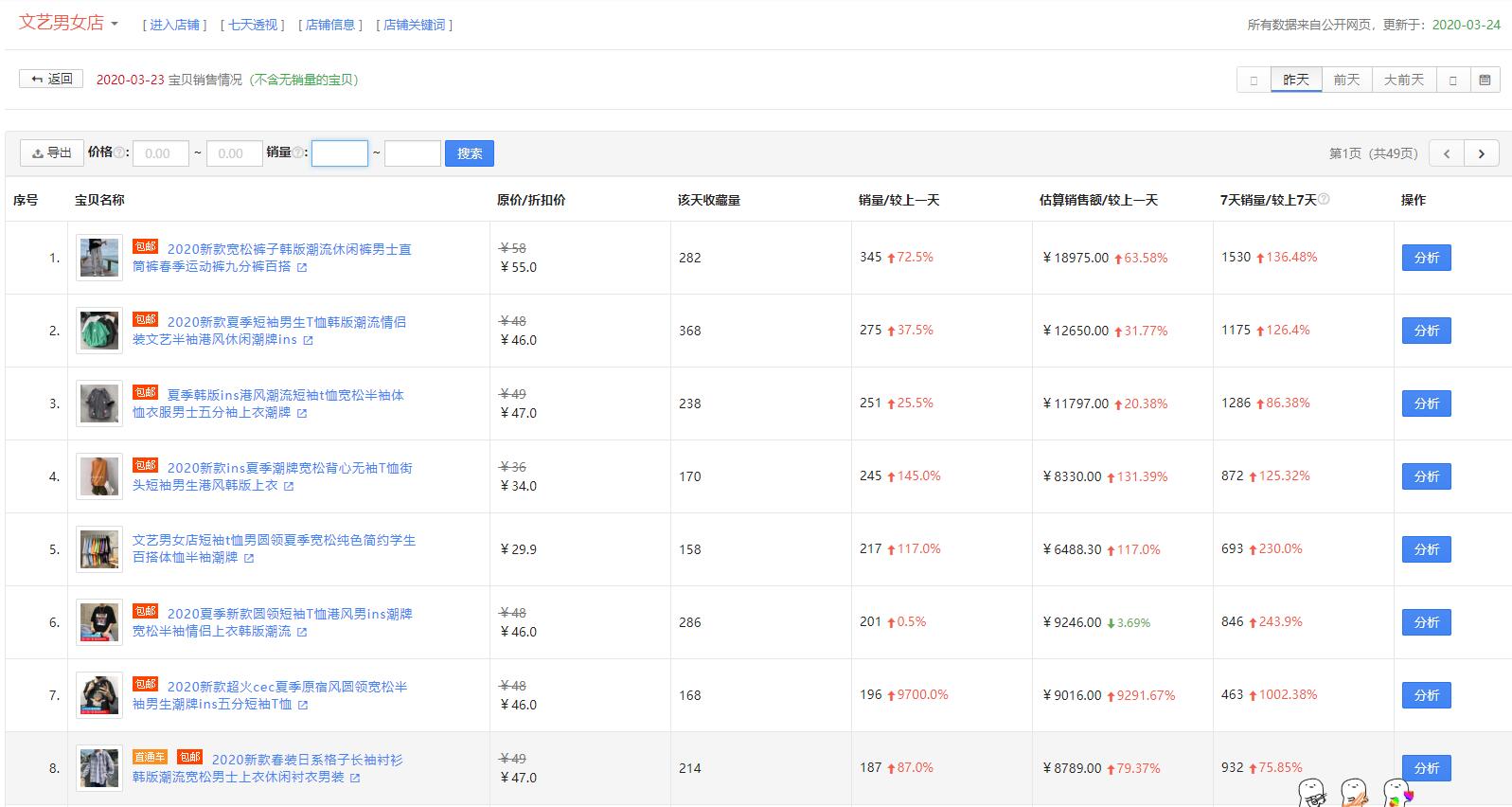Click 分析 for the ¥18975.00 row

click(x=1426, y=258)
